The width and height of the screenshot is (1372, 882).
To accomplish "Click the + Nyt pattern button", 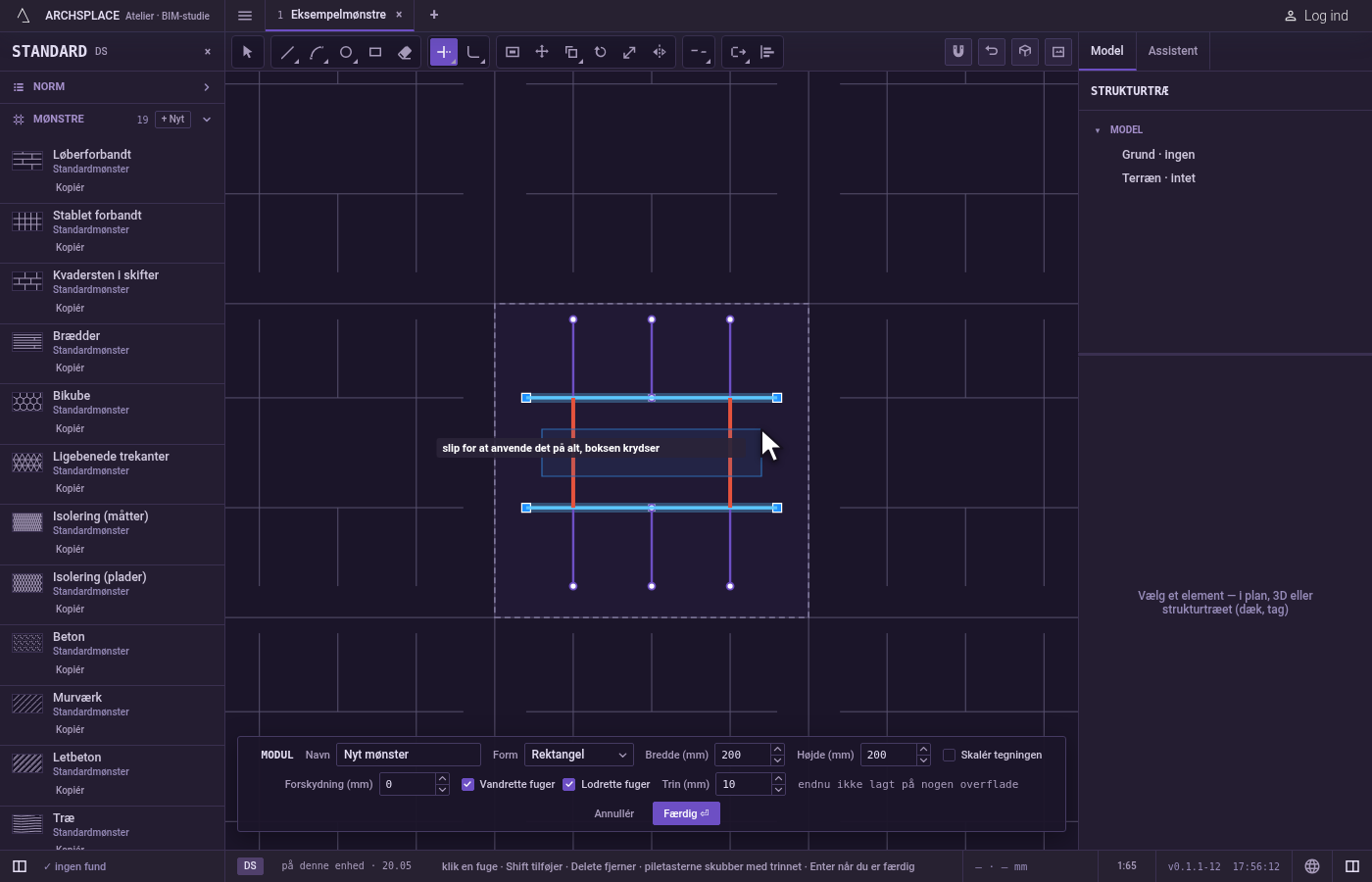I will pyautogui.click(x=172, y=120).
